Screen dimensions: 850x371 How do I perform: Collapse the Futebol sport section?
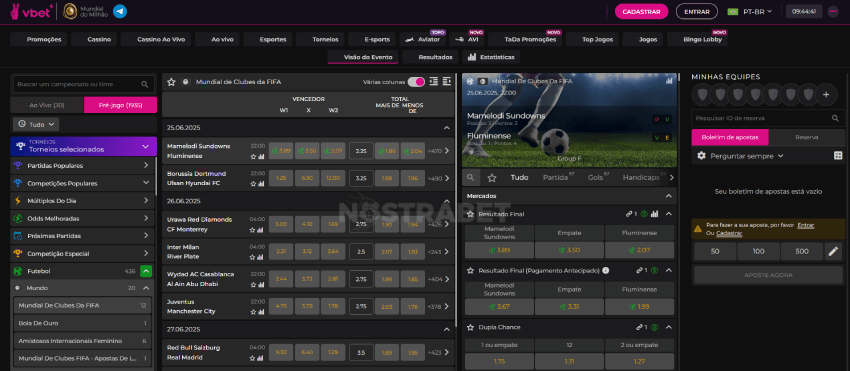click(145, 271)
